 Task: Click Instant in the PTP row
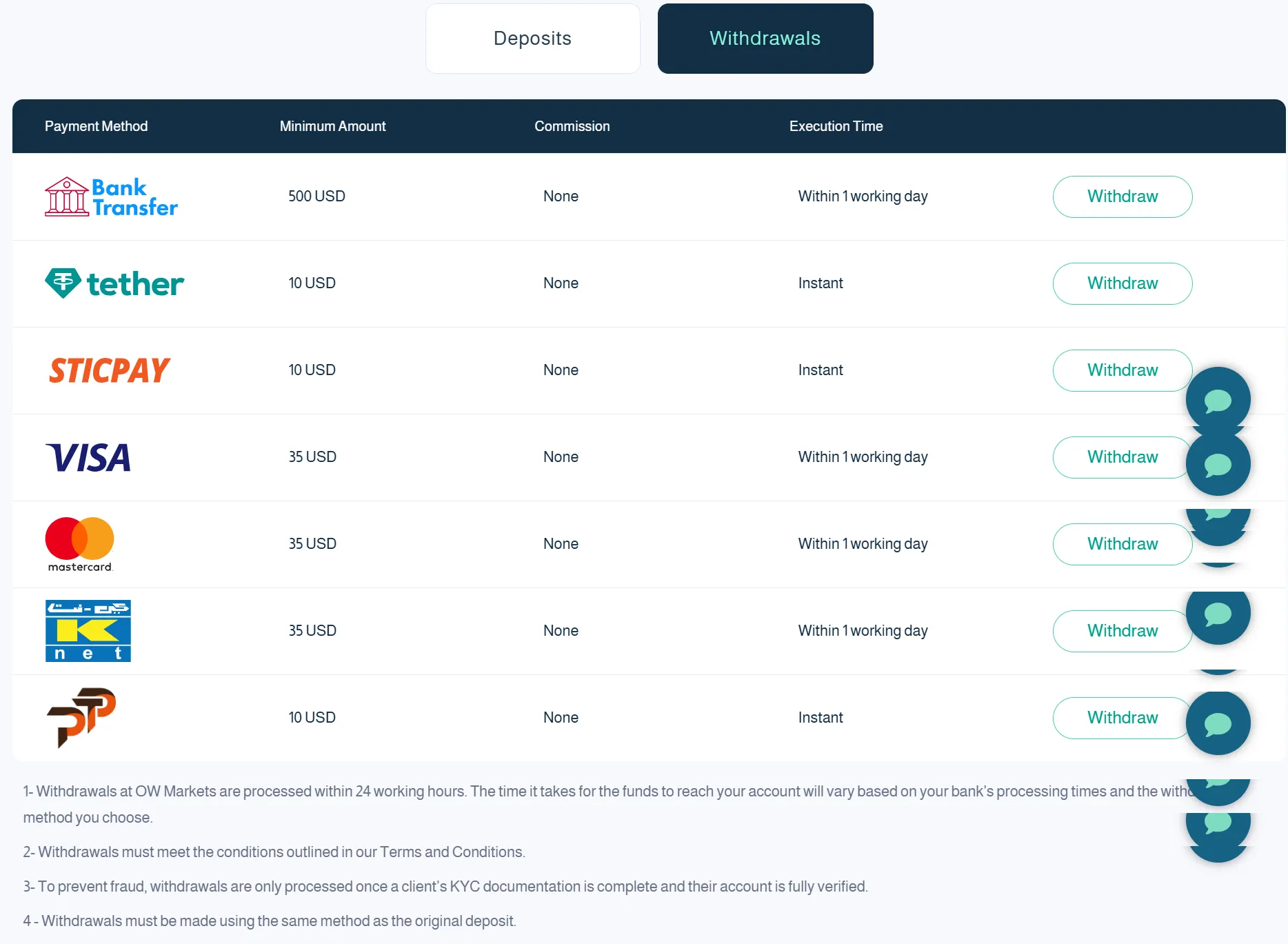pyautogui.click(x=821, y=718)
